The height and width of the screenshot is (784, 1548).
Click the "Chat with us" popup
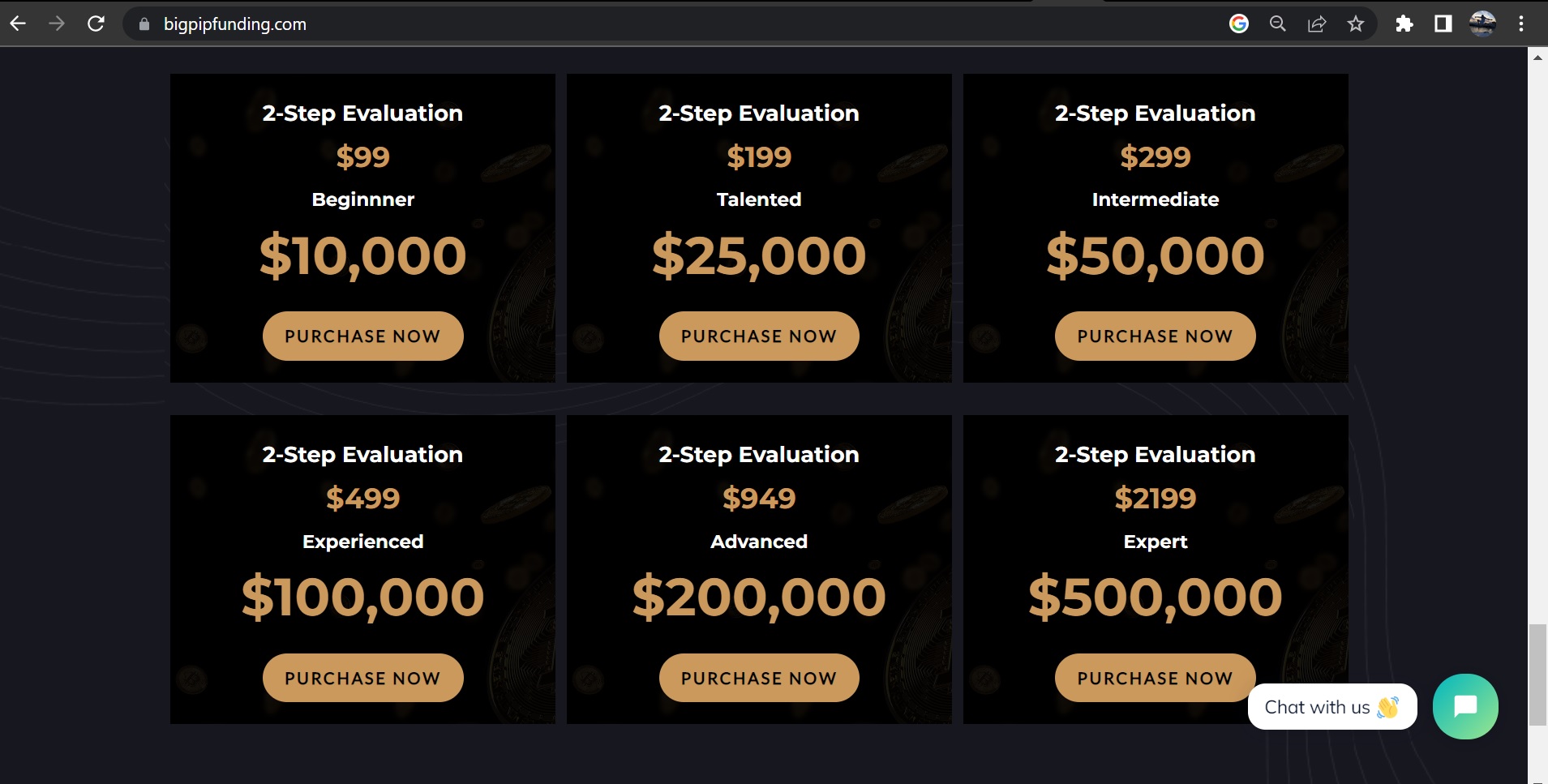click(1331, 707)
